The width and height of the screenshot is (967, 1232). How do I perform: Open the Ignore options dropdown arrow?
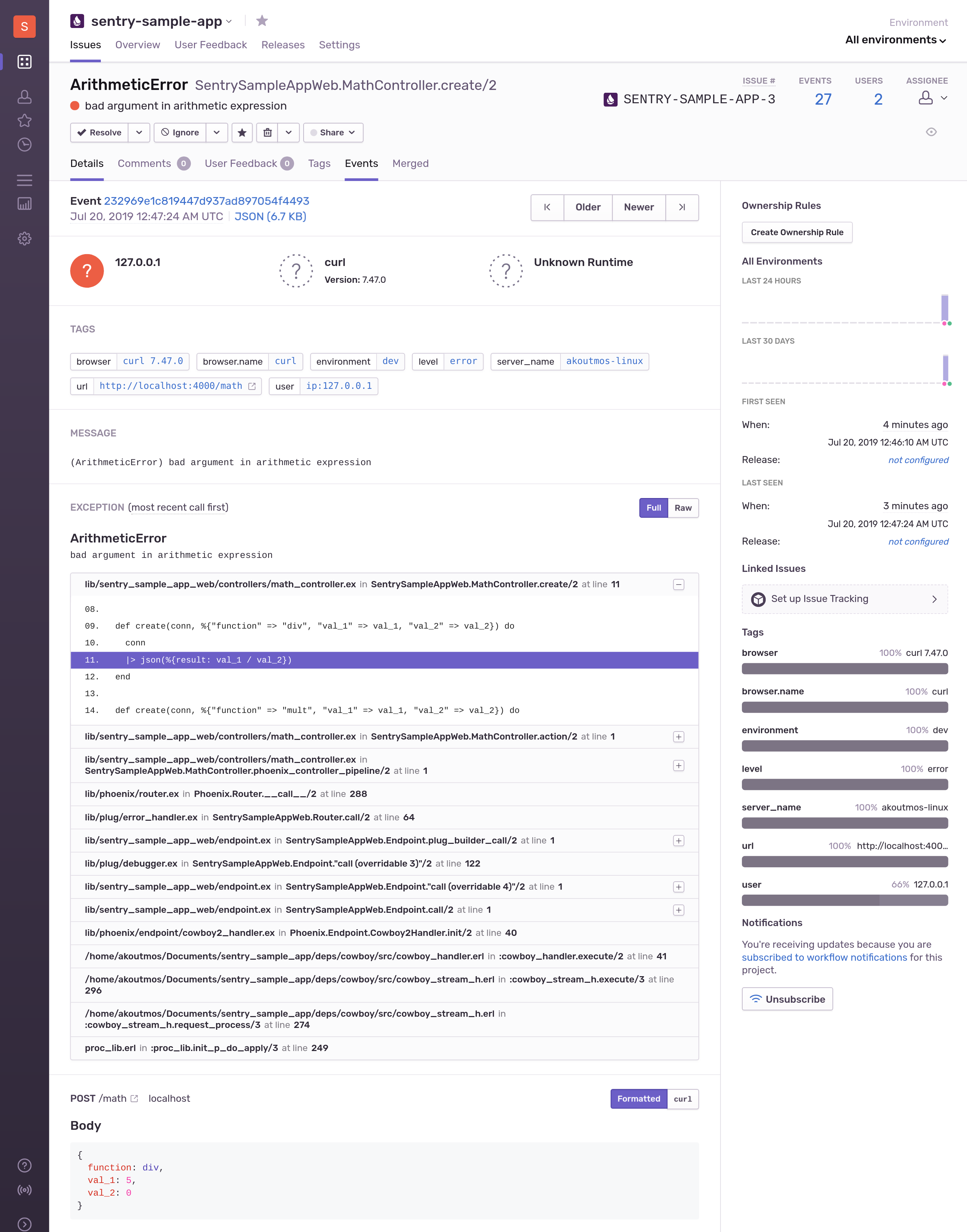(x=216, y=132)
